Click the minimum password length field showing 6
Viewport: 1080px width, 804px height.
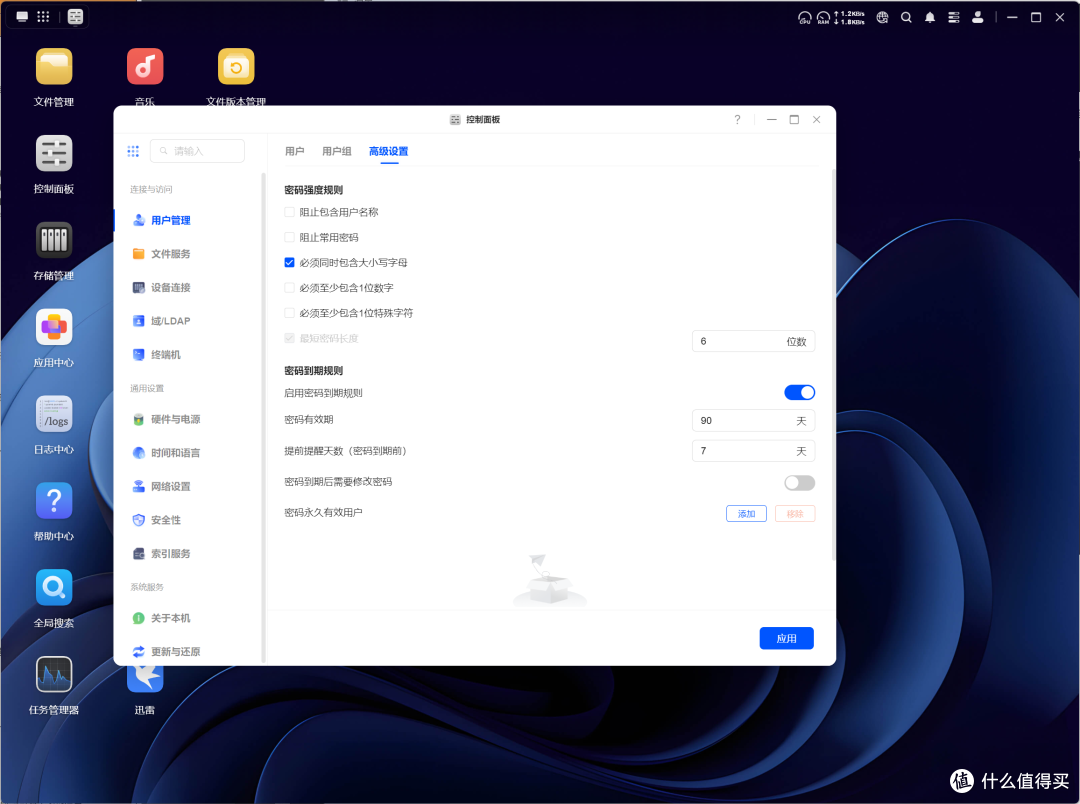click(754, 342)
